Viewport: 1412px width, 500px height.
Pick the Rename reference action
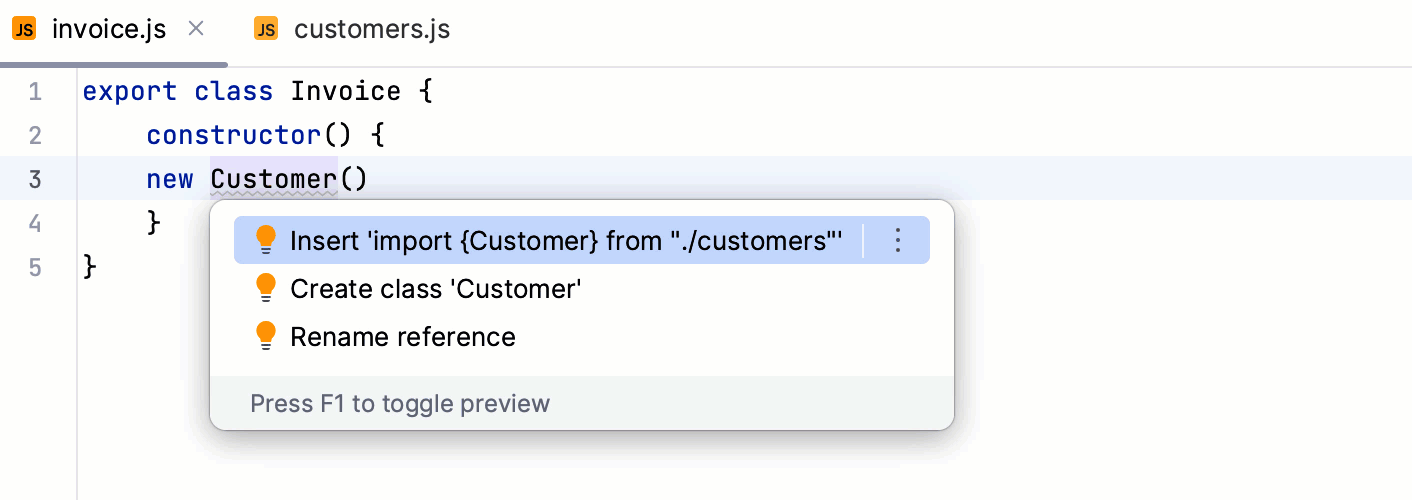[x=403, y=337]
